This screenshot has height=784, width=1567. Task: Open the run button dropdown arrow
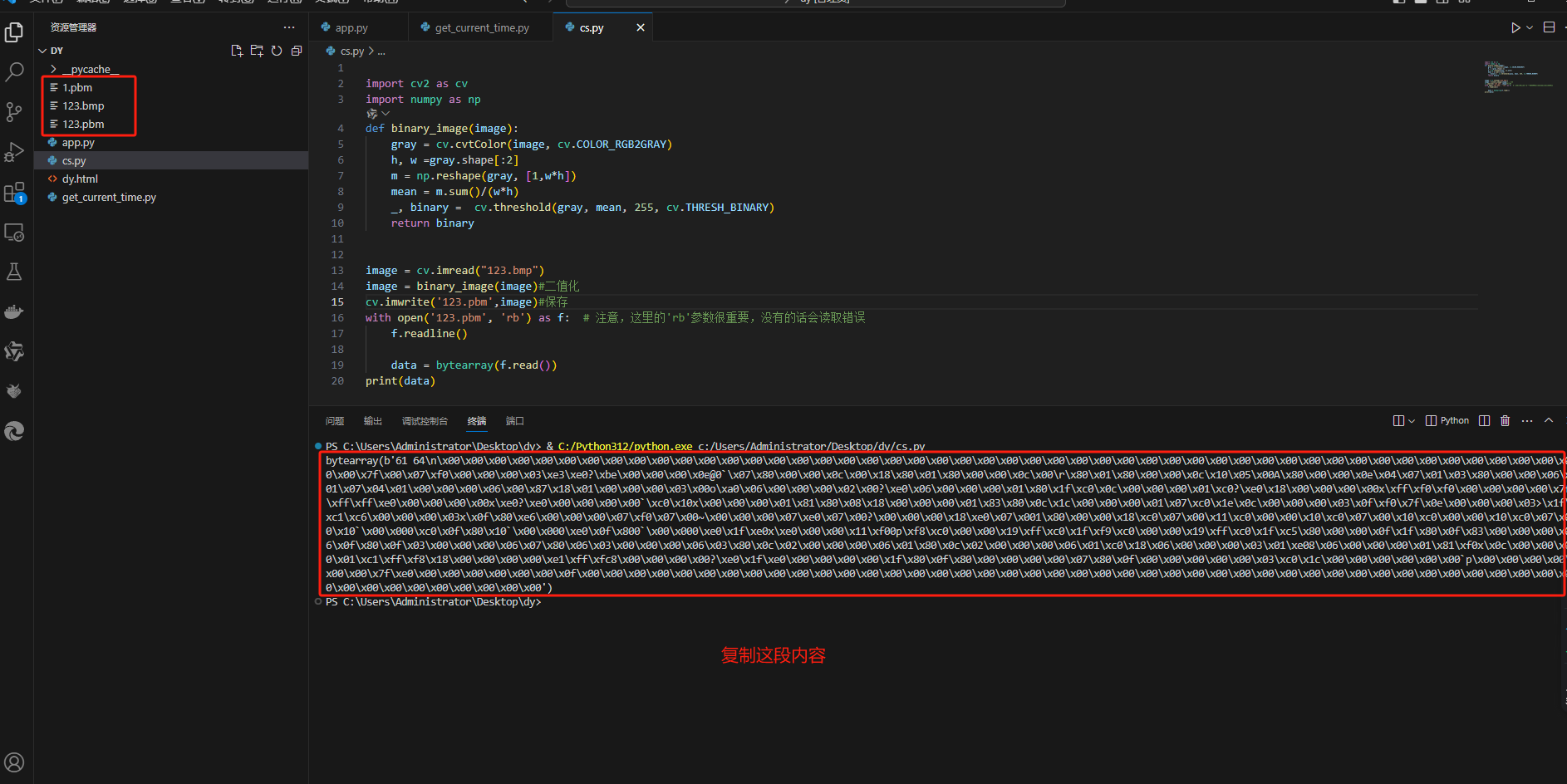pos(1530,27)
